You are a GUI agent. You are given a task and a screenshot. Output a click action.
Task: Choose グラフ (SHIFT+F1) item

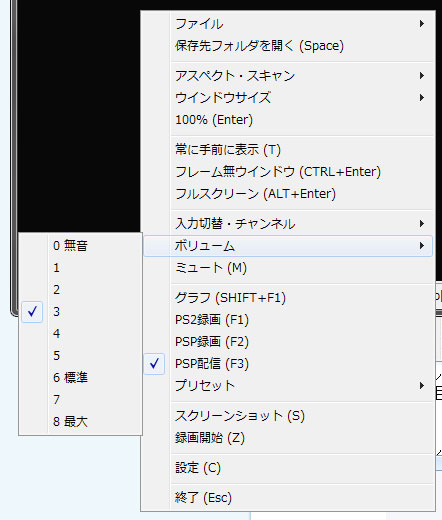pos(288,298)
